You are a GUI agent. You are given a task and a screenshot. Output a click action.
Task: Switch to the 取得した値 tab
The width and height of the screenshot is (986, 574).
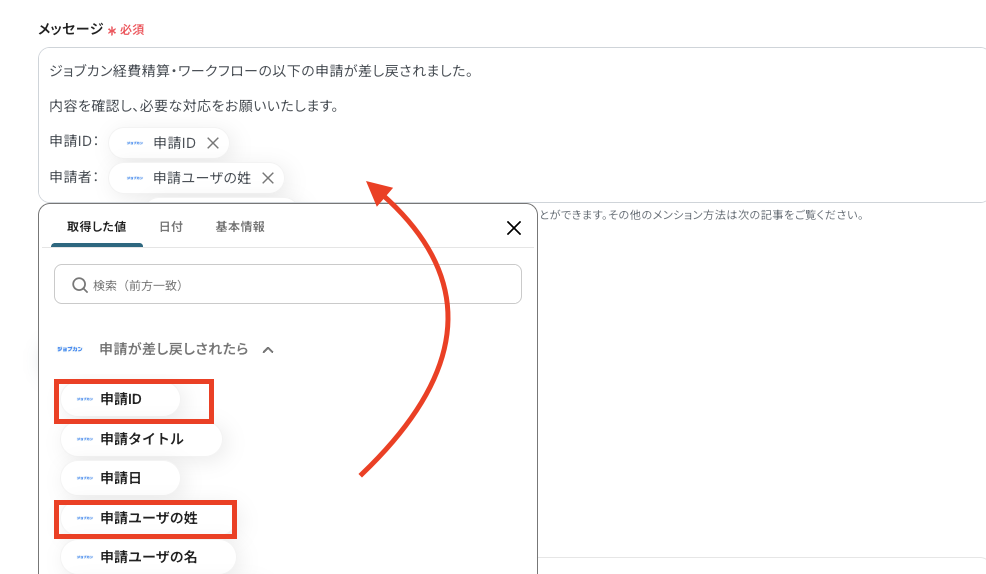click(x=97, y=227)
